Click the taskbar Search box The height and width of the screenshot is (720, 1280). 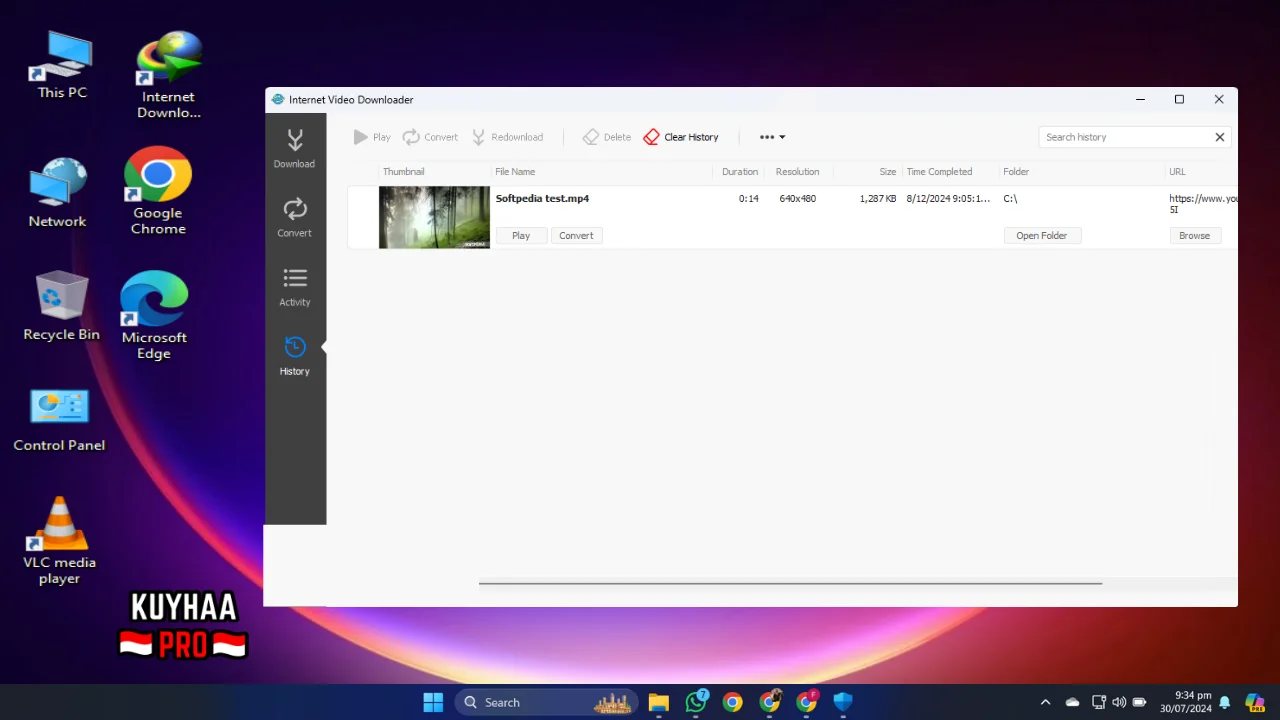(548, 702)
